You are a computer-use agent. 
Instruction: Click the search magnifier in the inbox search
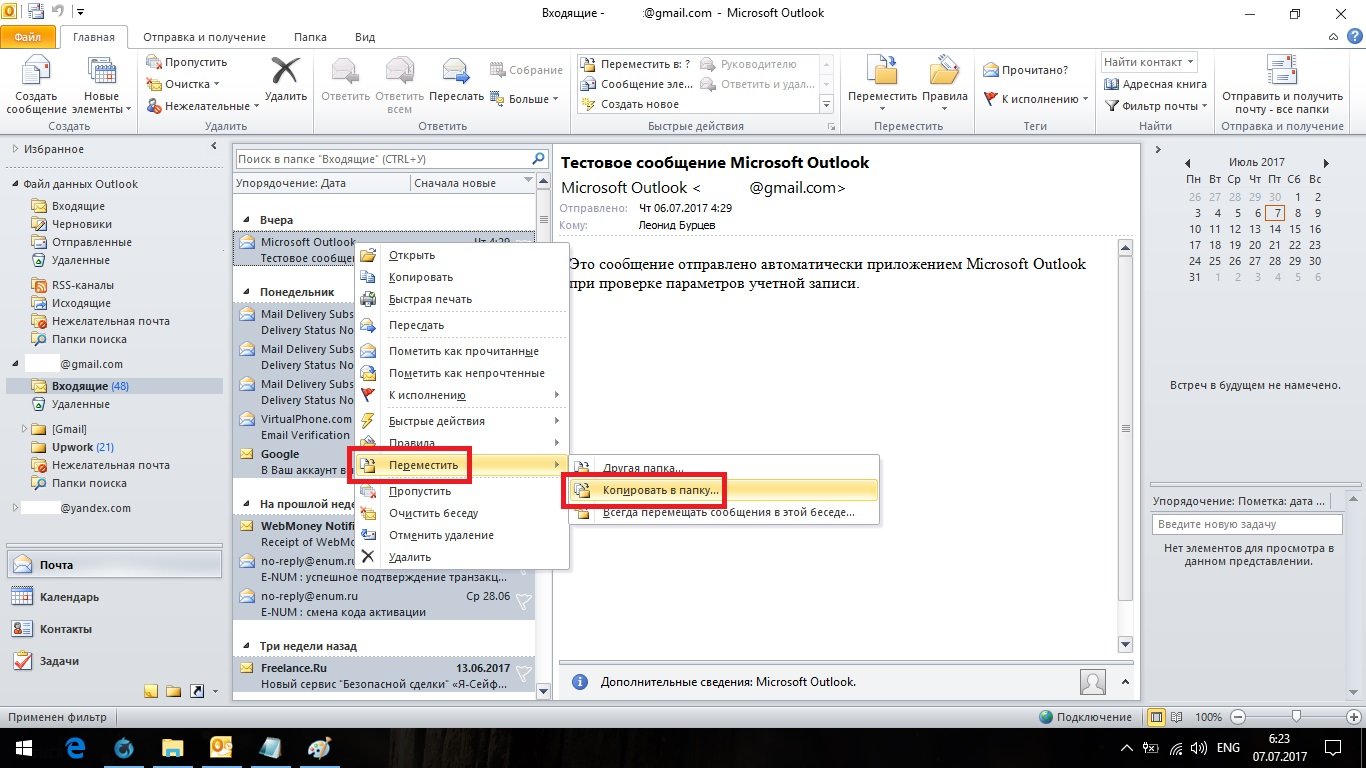(x=538, y=159)
